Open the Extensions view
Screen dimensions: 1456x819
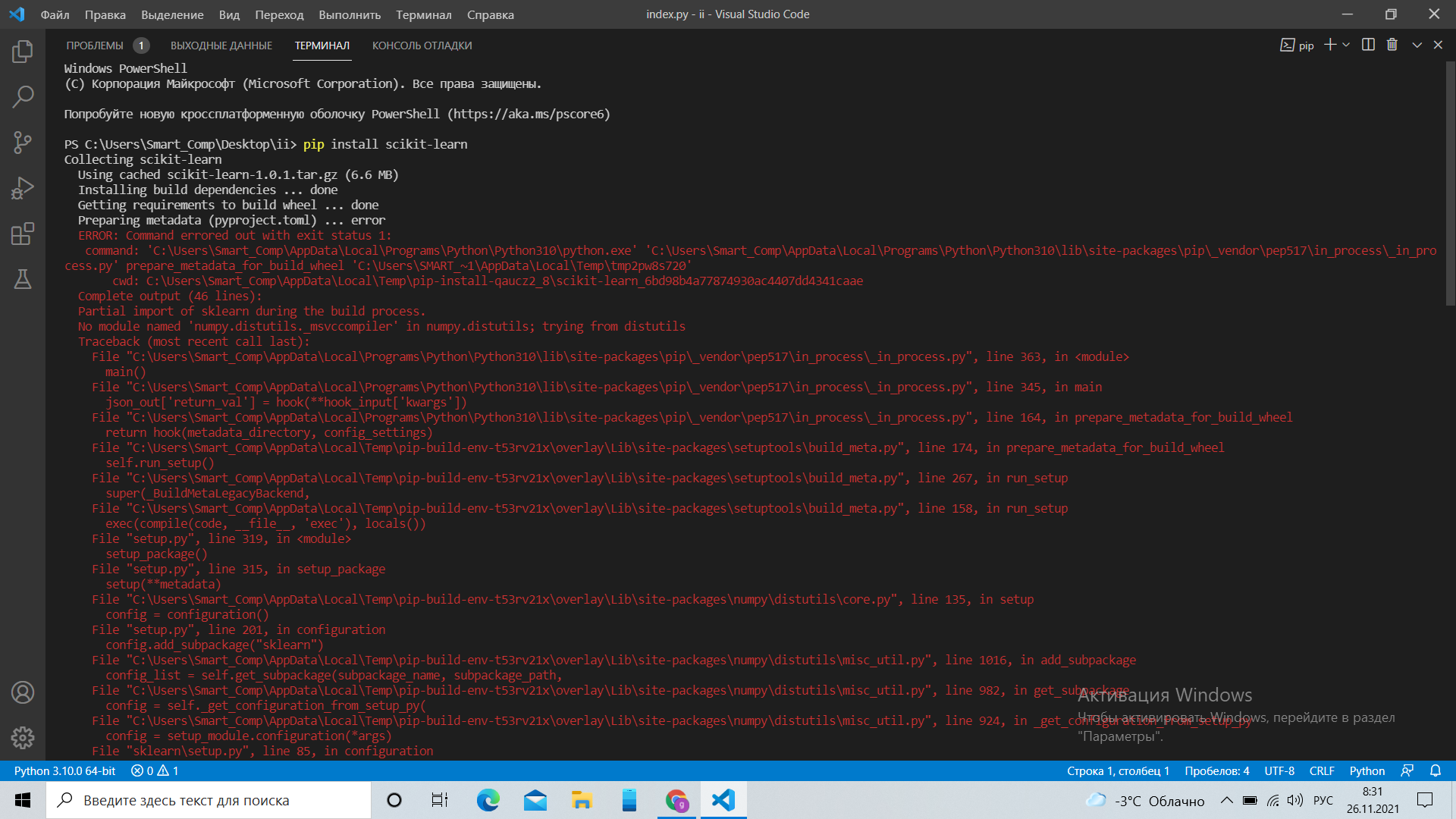coord(23,234)
